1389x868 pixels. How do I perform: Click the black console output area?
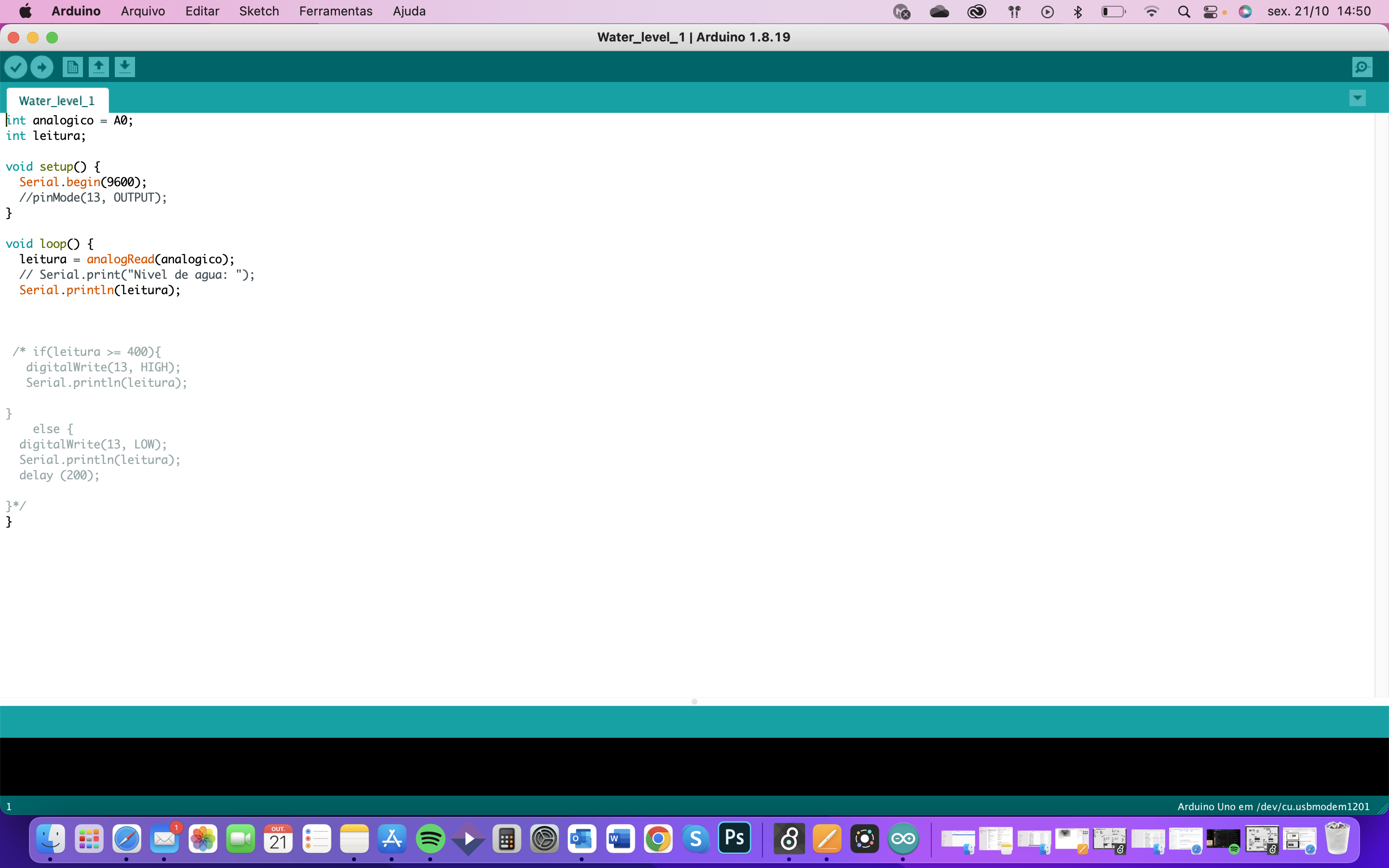pos(694,766)
